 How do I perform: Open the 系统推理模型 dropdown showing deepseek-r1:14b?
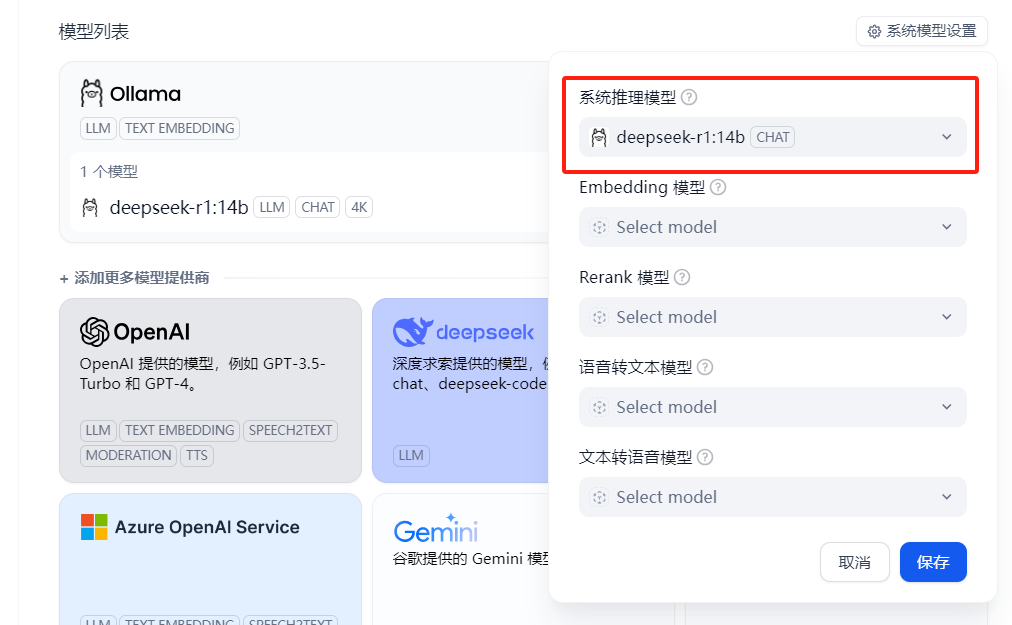pos(773,137)
